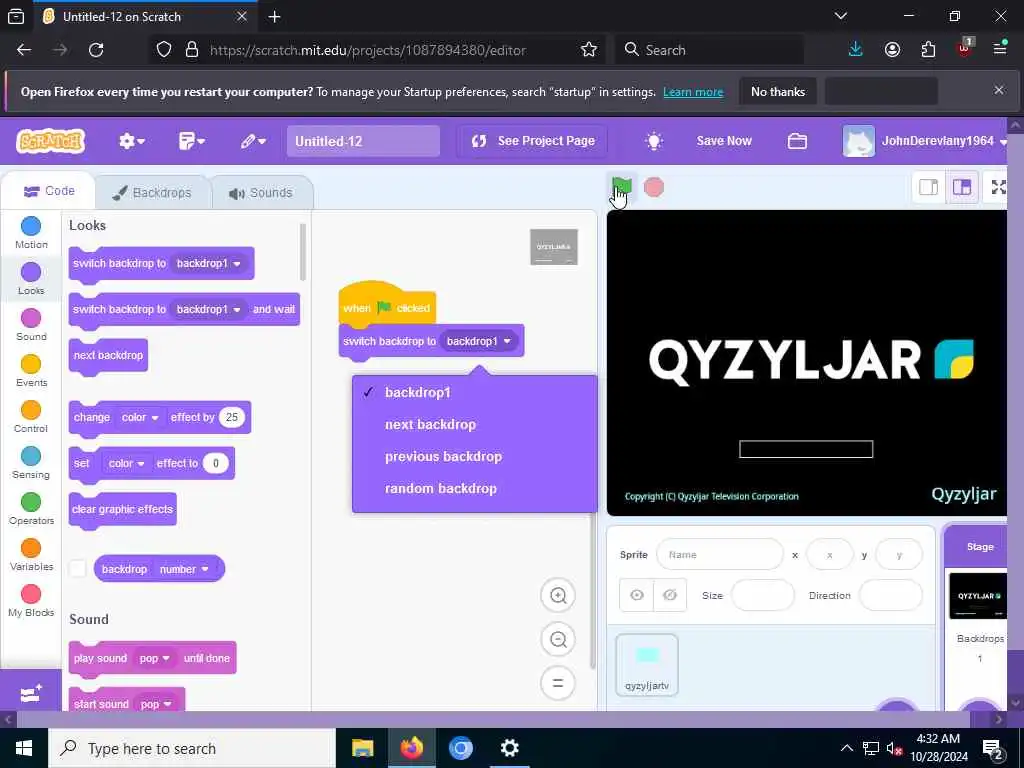Open the Scratch logo home link
The width and height of the screenshot is (1024, 768).
coord(50,140)
